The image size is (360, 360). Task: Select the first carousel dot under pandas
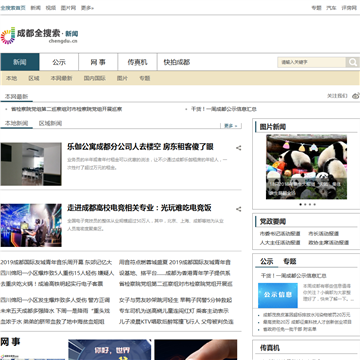(x=300, y=204)
